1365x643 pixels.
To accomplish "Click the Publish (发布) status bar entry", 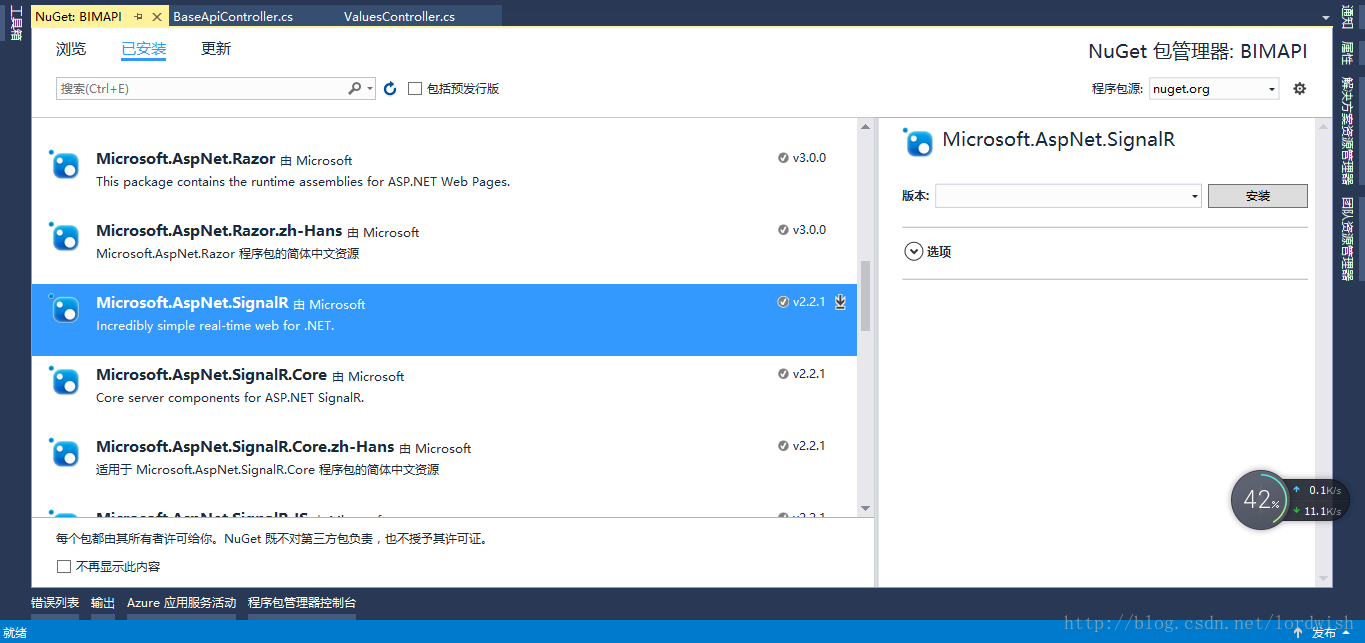I will coord(1323,633).
